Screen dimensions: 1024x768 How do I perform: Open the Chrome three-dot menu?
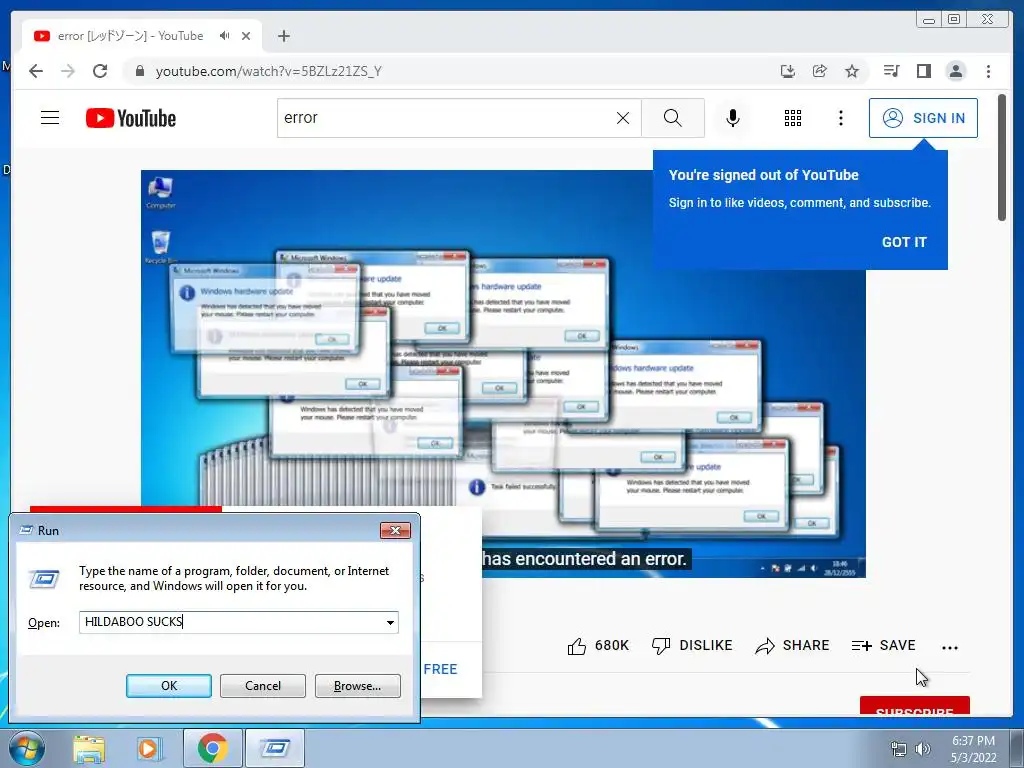point(988,71)
